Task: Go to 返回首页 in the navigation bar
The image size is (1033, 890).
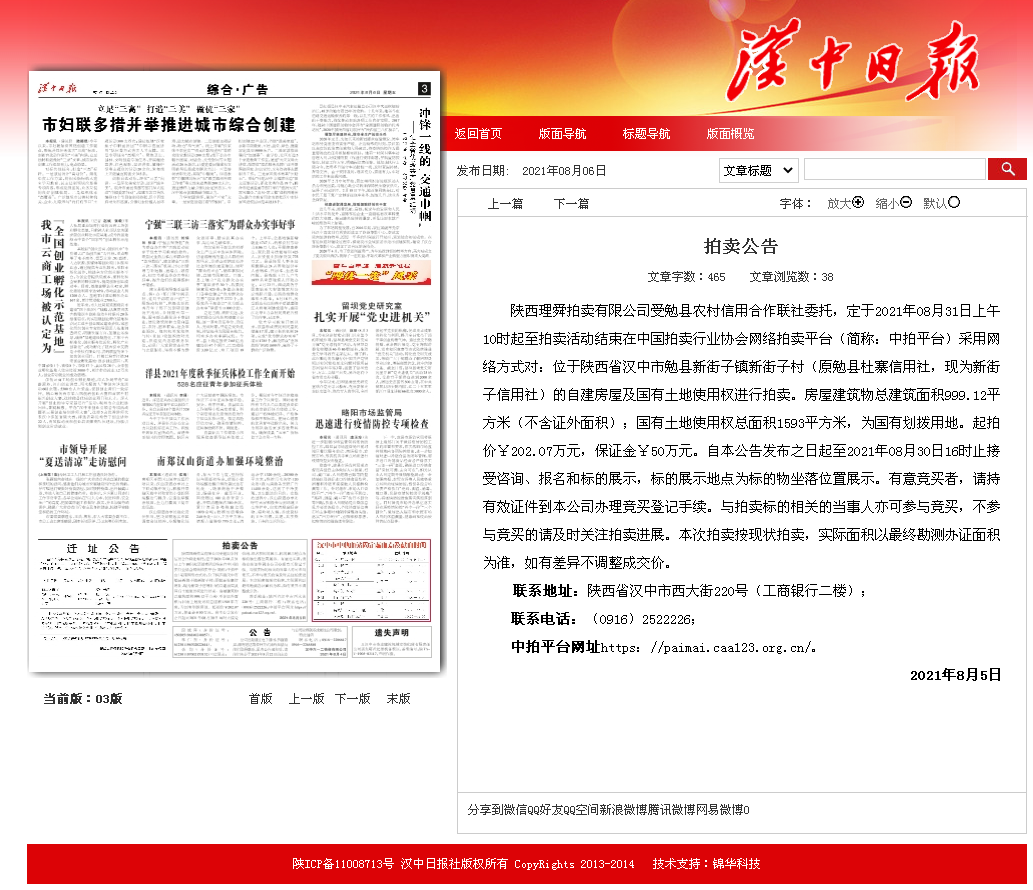Action: click(478, 134)
